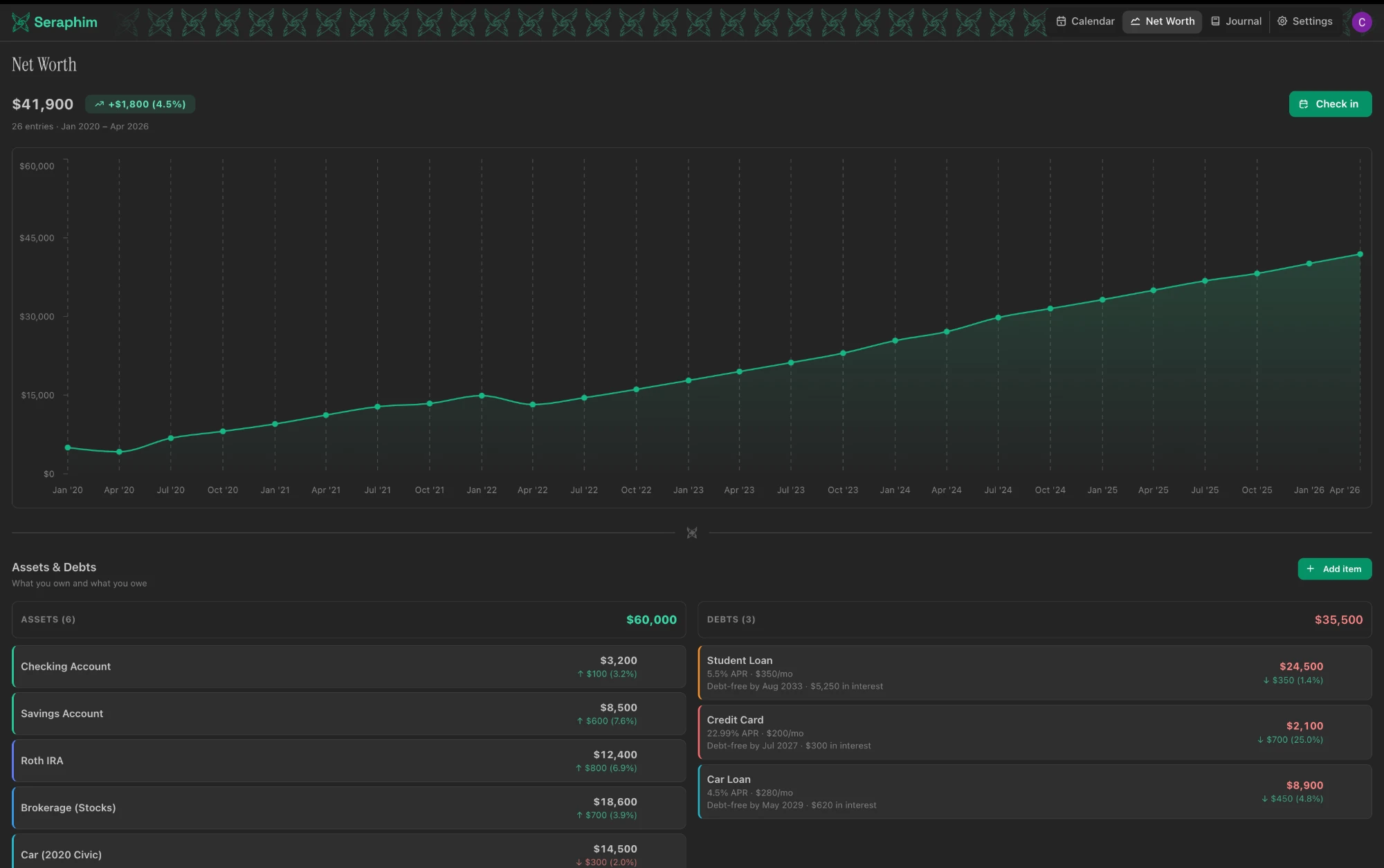Open the Credit Card debt card
Viewport: 1384px width, 868px height.
point(1035,732)
